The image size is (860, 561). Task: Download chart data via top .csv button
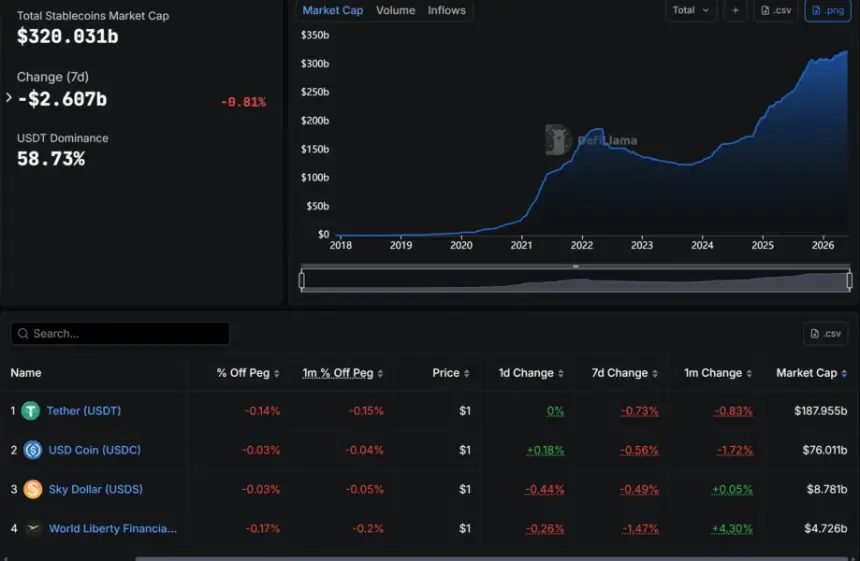coord(776,10)
